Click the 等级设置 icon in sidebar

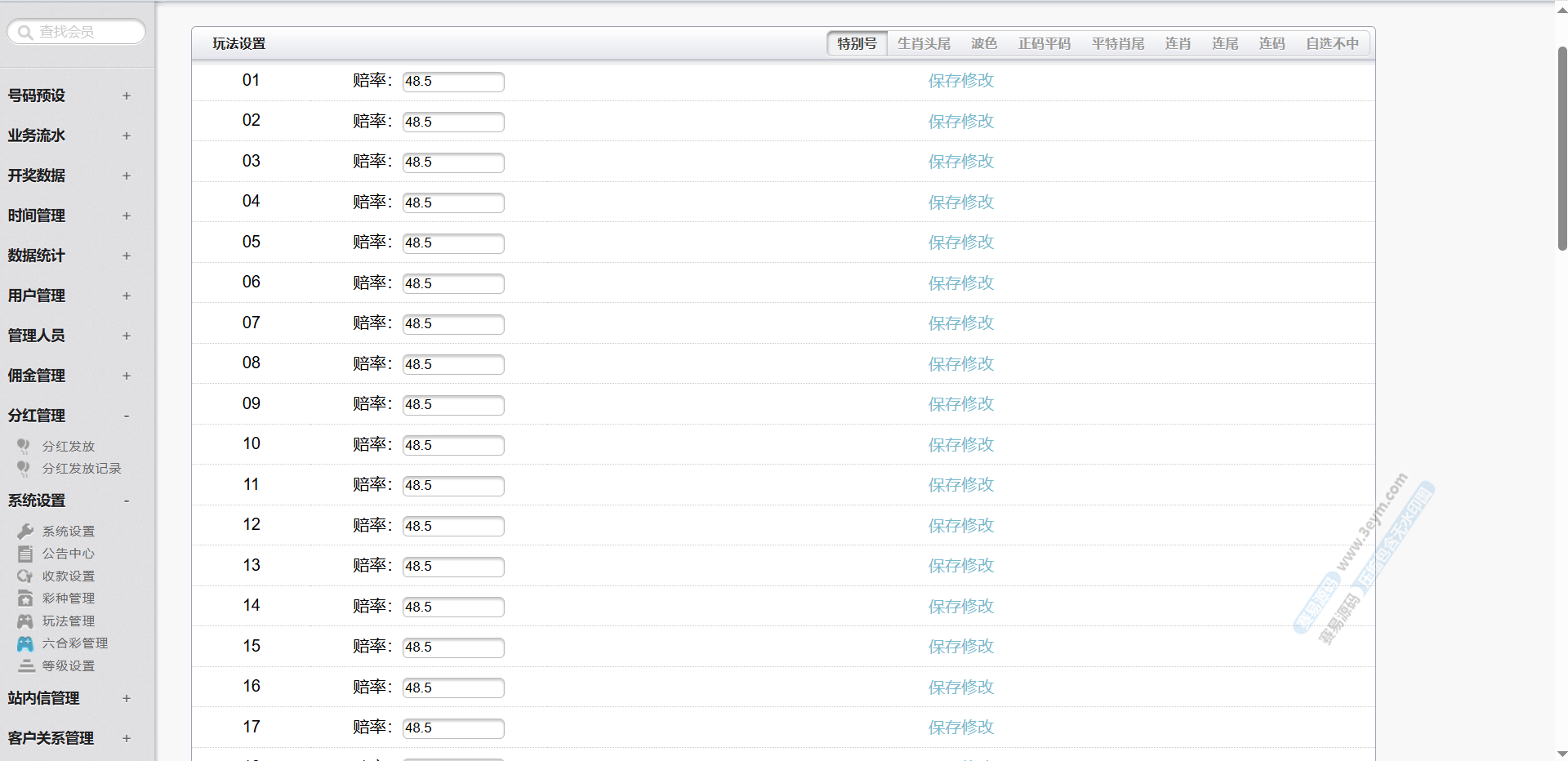pyautogui.click(x=25, y=666)
